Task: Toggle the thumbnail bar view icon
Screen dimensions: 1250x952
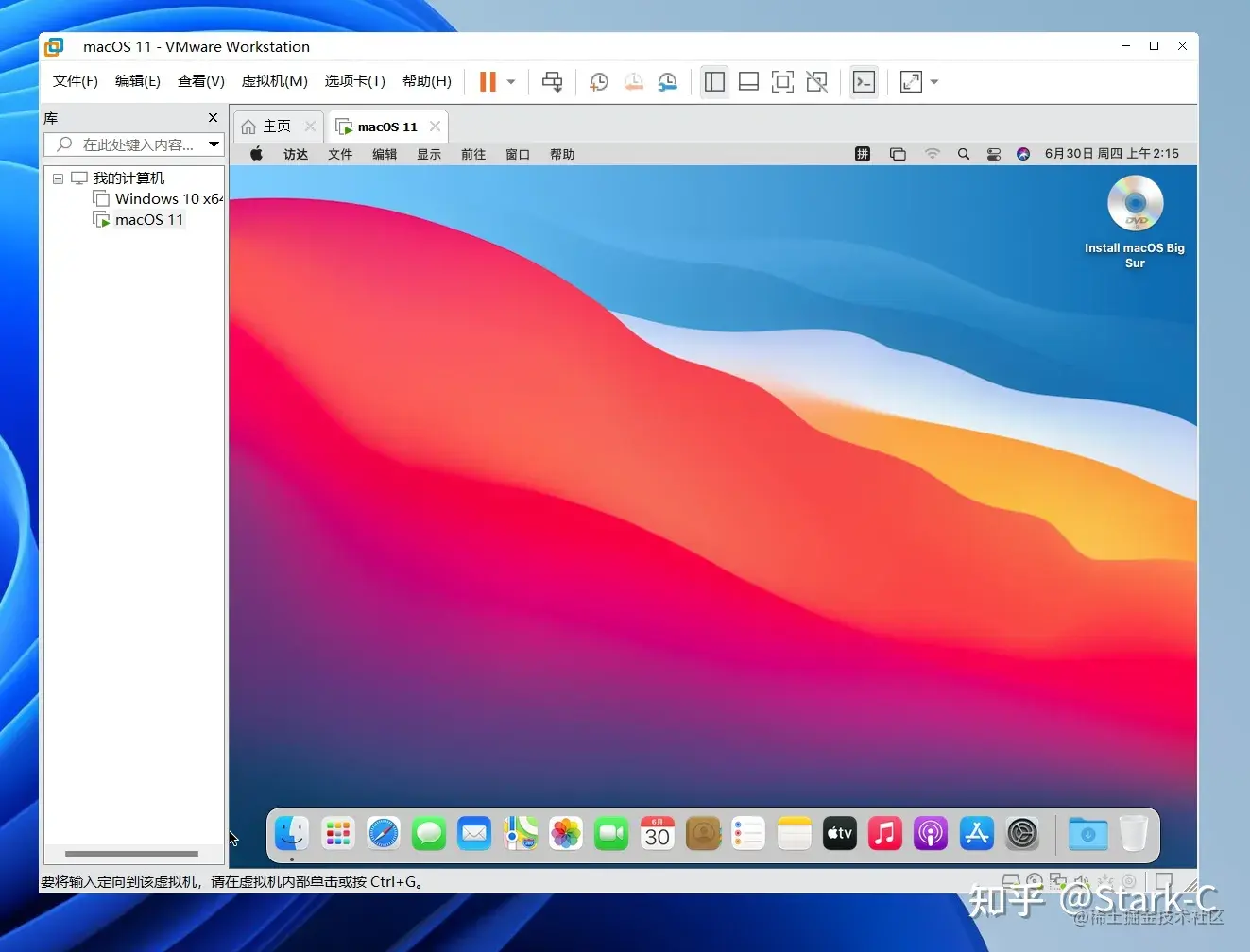Action: click(x=749, y=82)
